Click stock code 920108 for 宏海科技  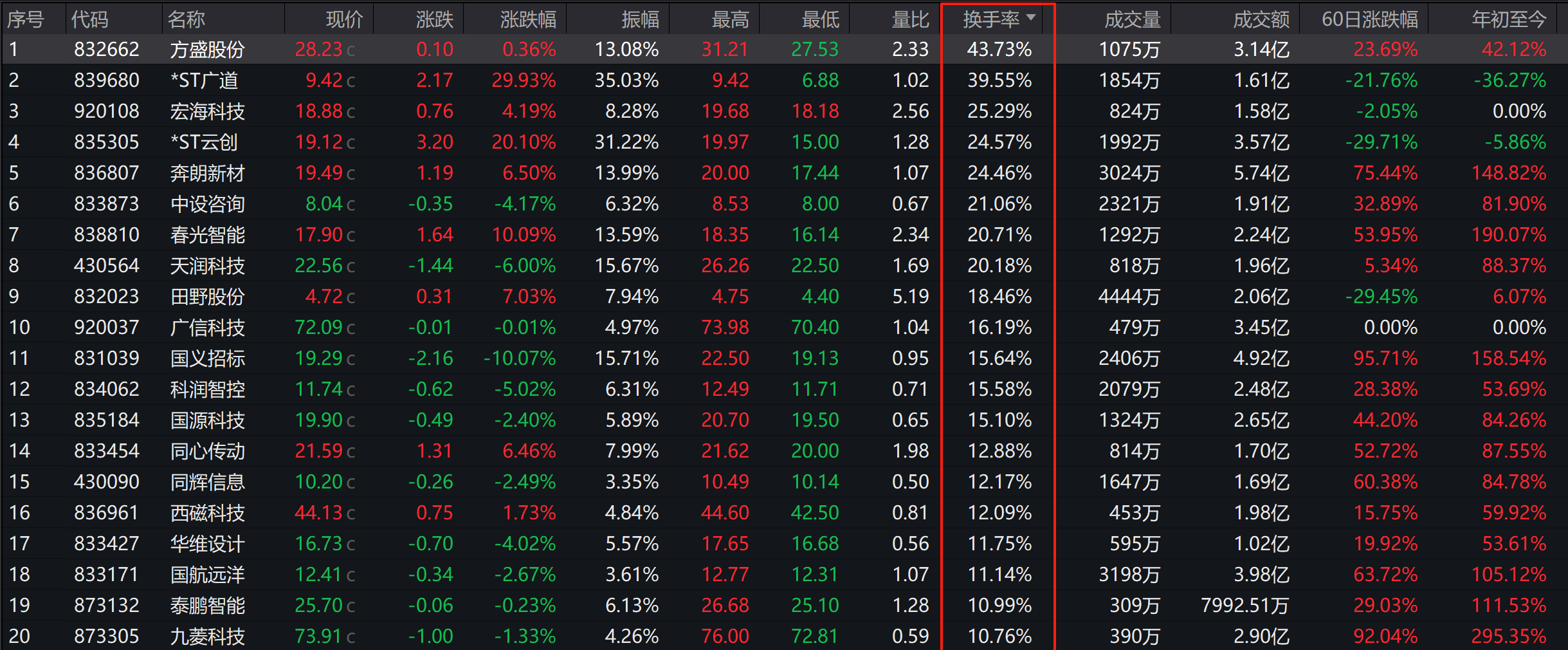(x=106, y=111)
